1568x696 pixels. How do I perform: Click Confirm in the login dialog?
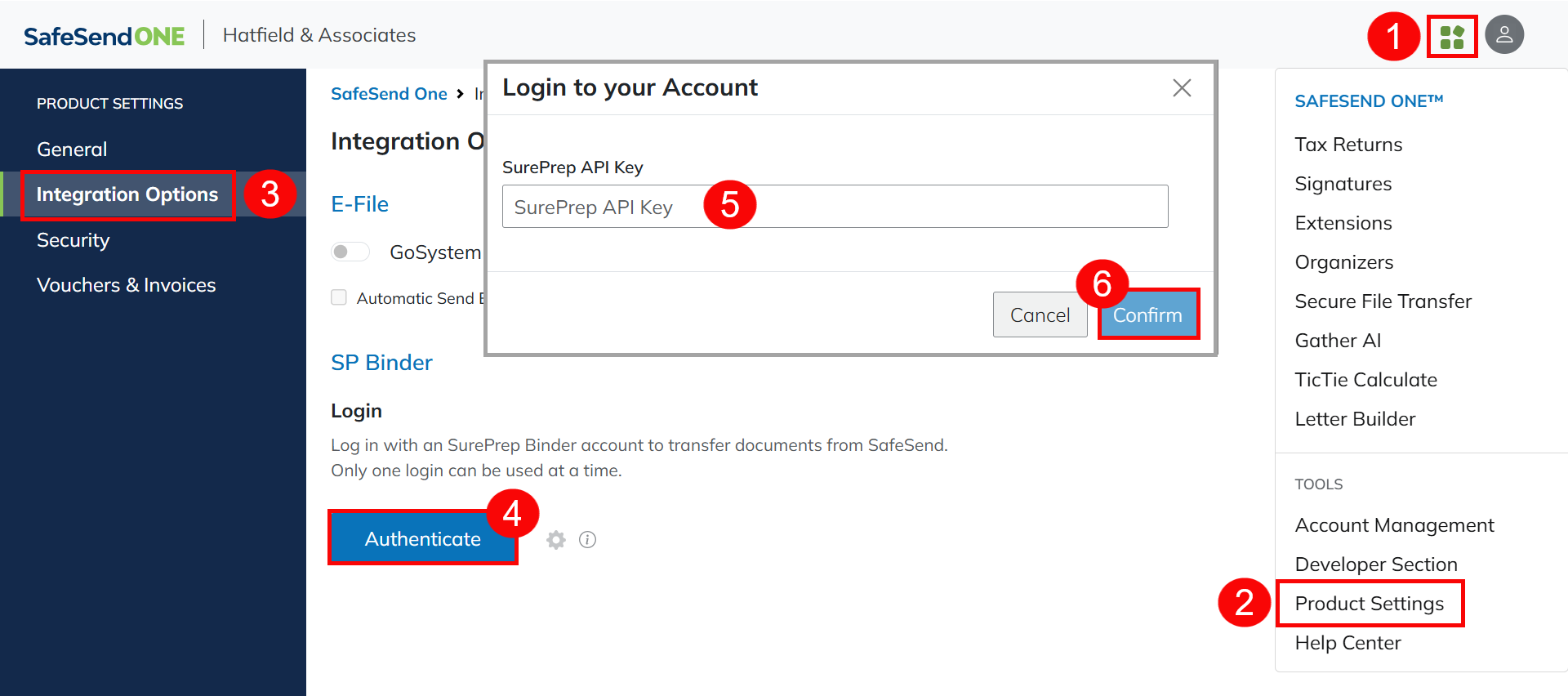pyautogui.click(x=1147, y=315)
